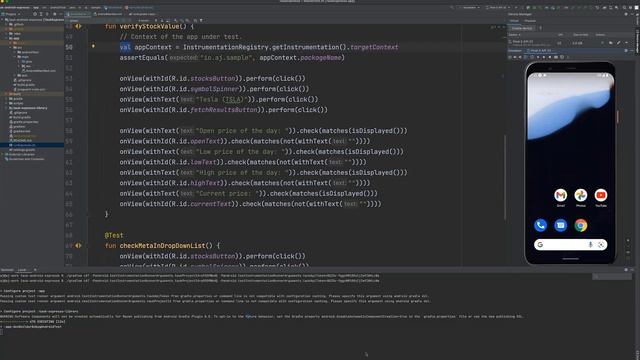Tap microphone icon in emulator search bar
Image resolution: width=640 pixels, height=360 pixels.
[590, 244]
